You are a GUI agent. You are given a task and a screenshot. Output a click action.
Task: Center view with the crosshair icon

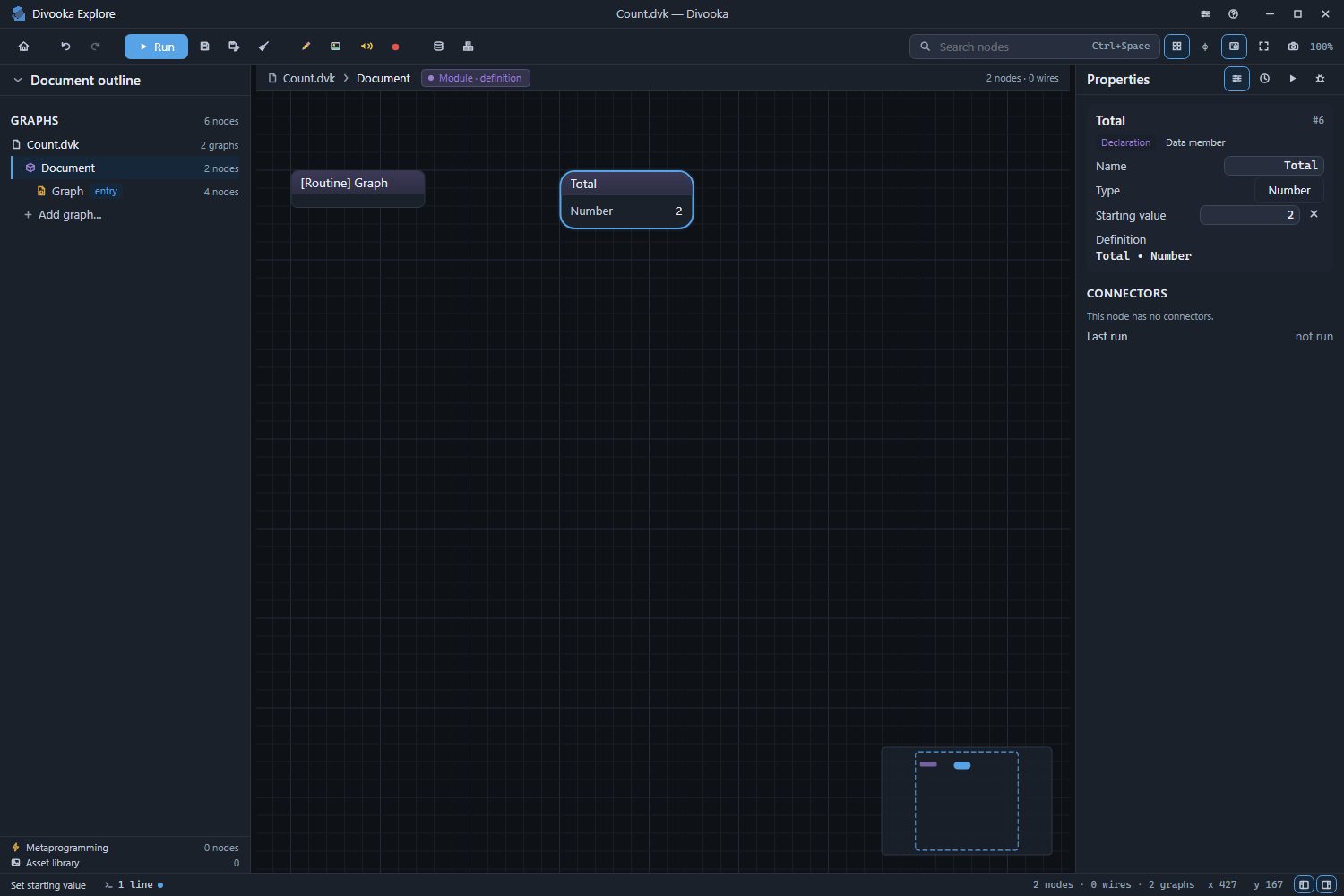[x=1205, y=47]
